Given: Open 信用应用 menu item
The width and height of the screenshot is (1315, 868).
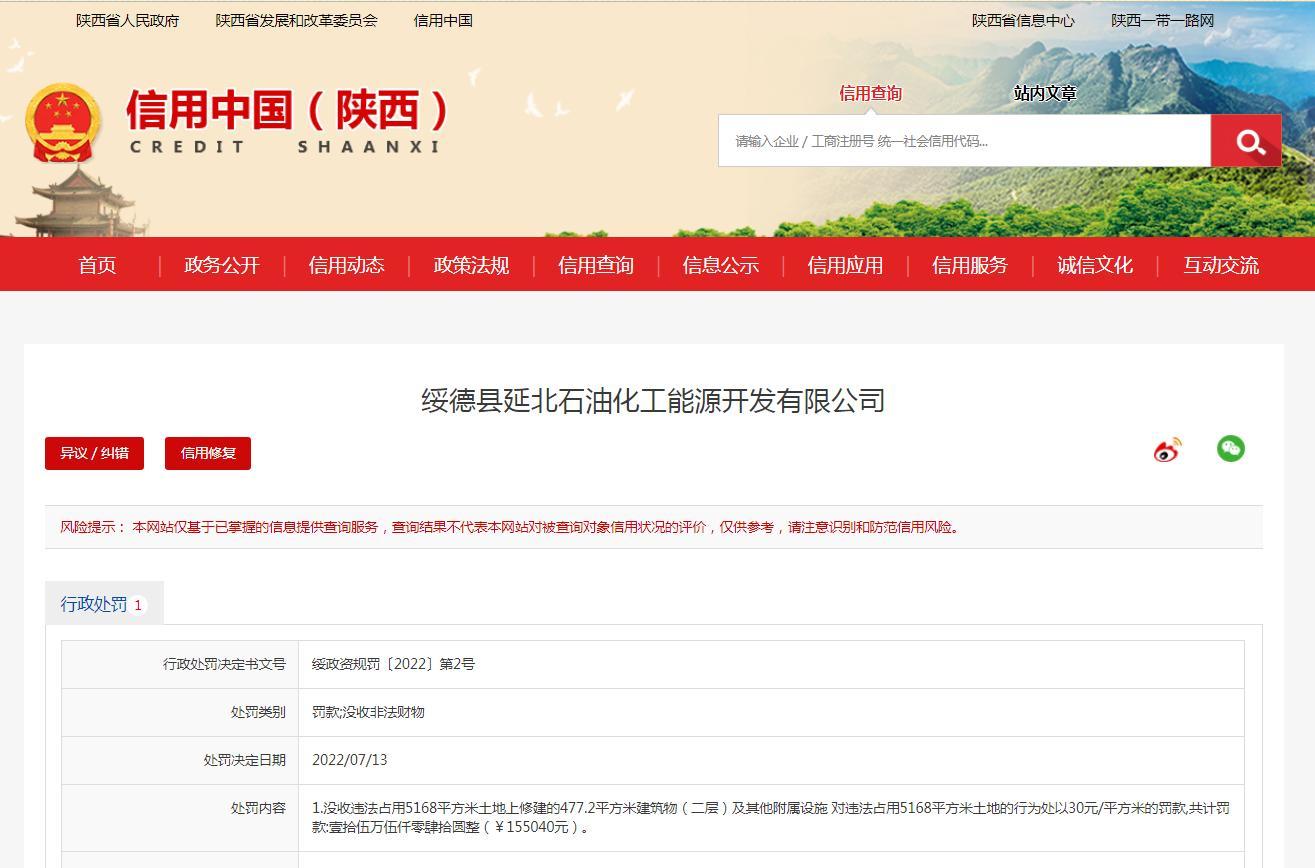Looking at the screenshot, I should click(845, 265).
